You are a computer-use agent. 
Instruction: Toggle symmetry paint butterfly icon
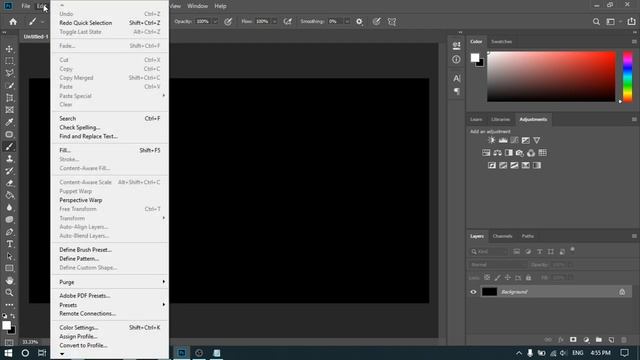click(392, 22)
